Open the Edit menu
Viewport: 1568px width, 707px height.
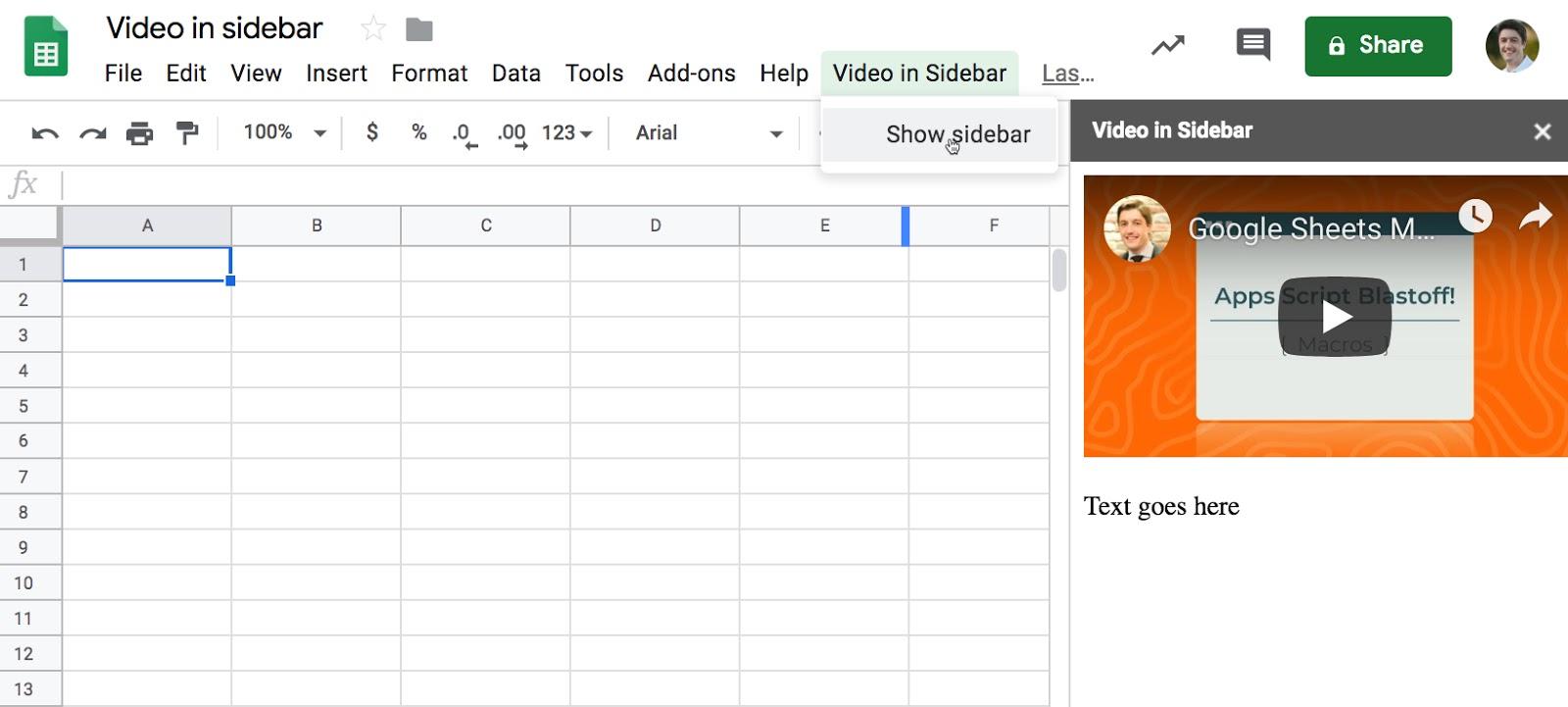[x=186, y=74]
